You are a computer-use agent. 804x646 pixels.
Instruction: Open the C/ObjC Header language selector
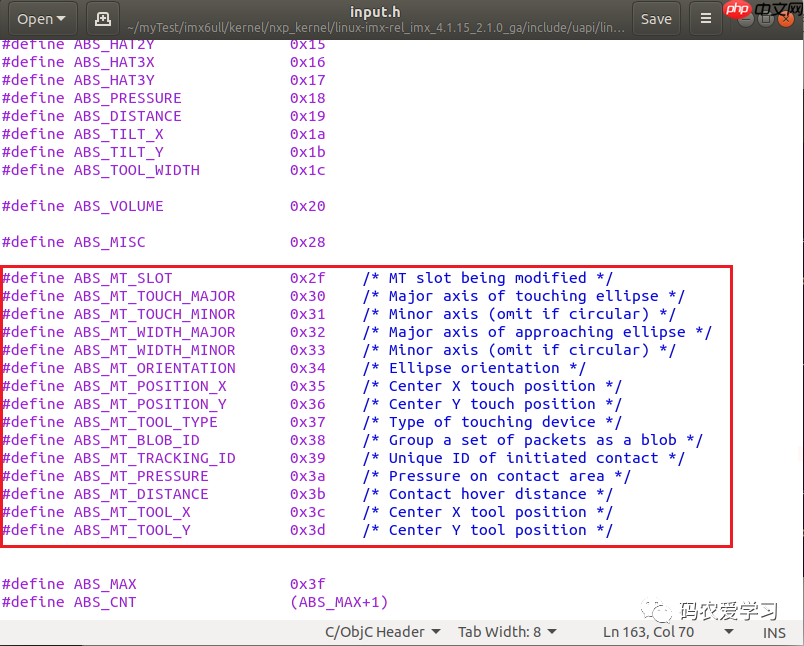click(382, 632)
